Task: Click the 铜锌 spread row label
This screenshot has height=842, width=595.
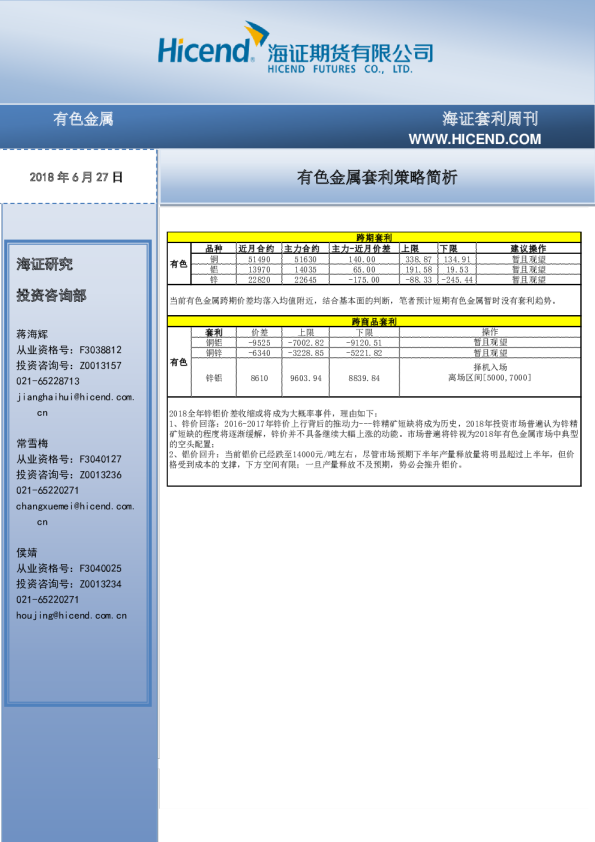Action: point(214,353)
